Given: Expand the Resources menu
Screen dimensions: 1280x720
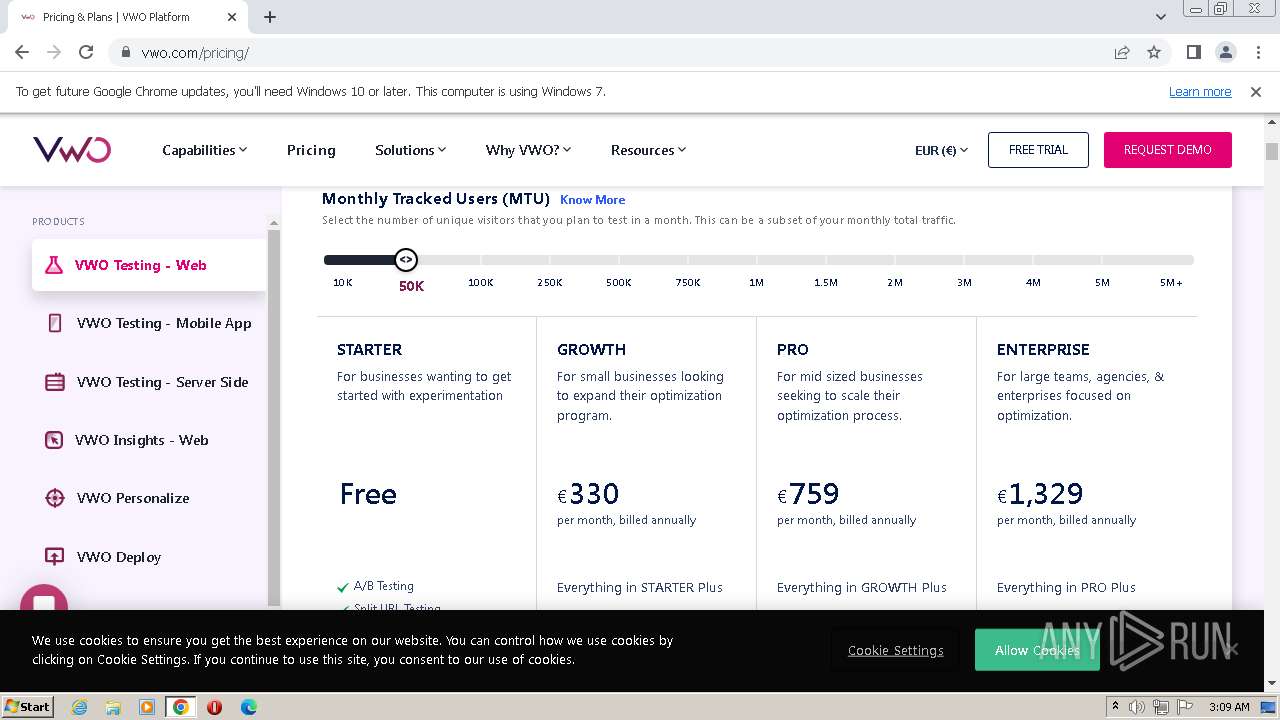Looking at the screenshot, I should tap(648, 150).
